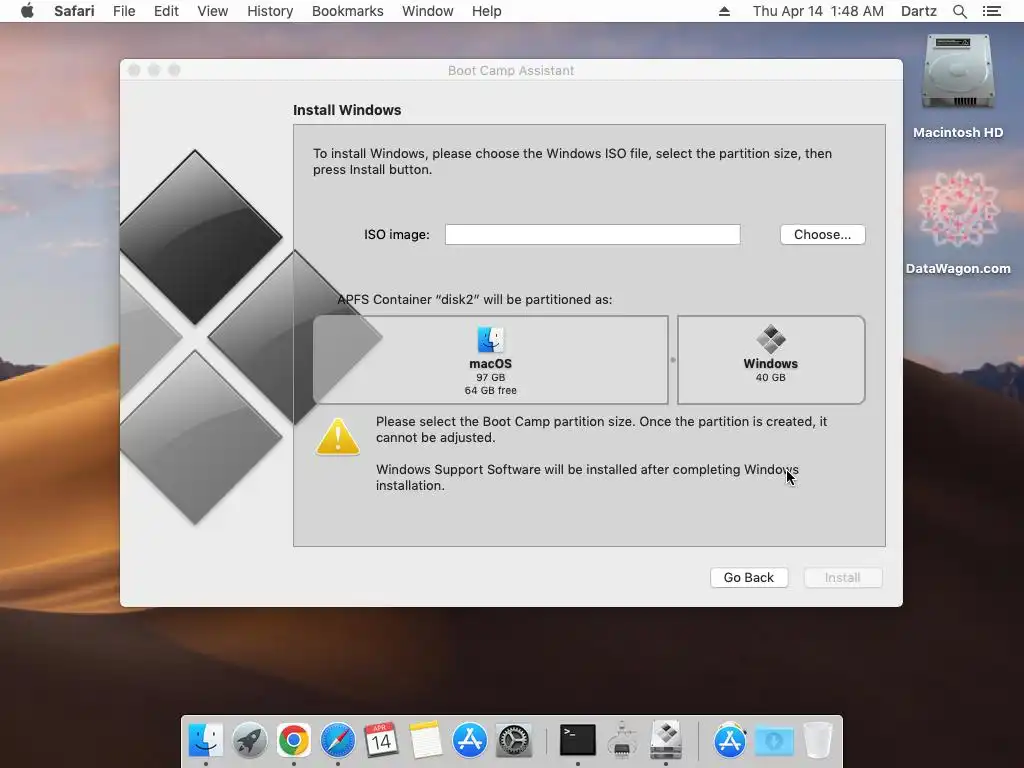1024x768 pixels.
Task: Open the View menu
Action: point(213,11)
